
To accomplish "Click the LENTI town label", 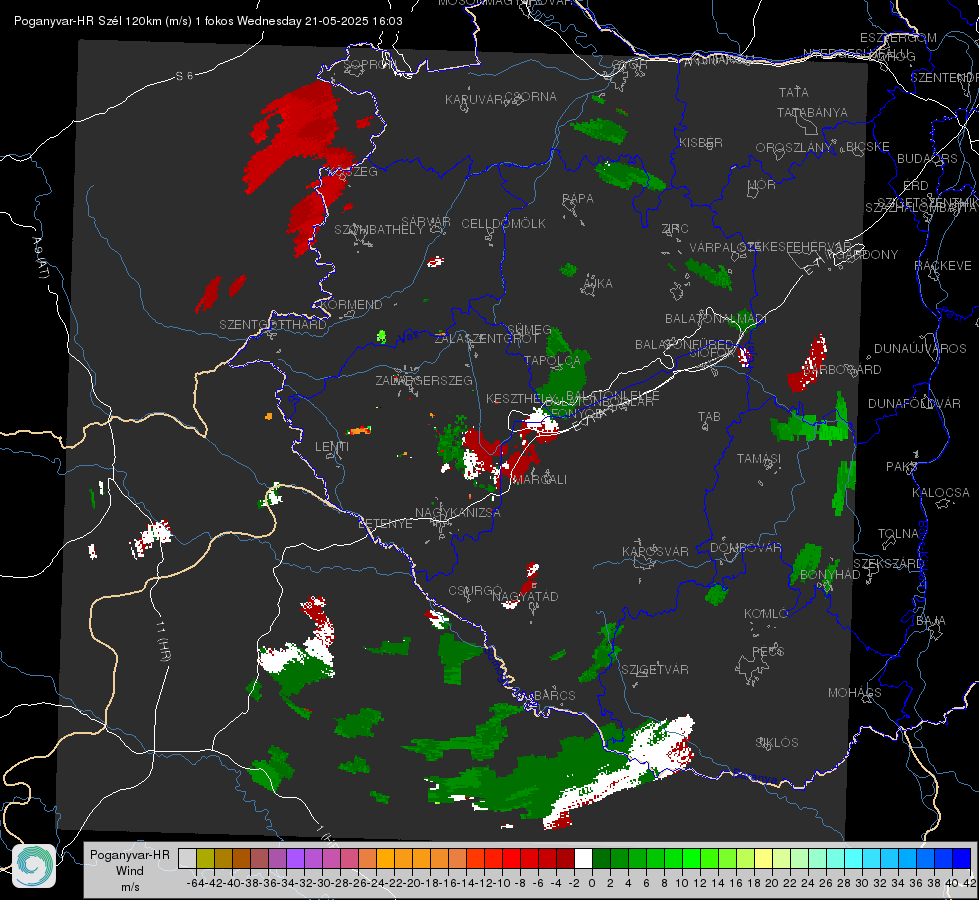I will click(x=332, y=447).
